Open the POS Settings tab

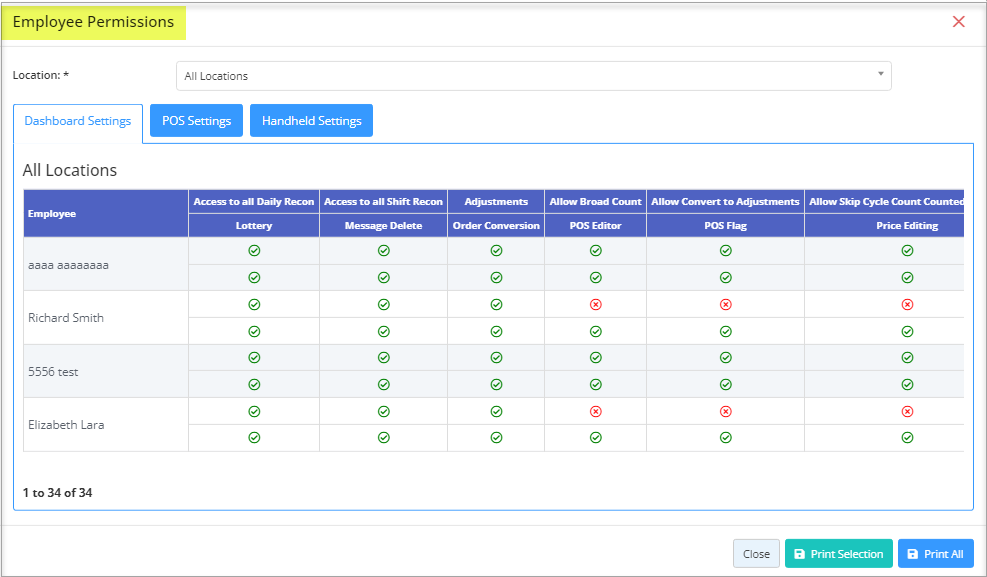pyautogui.click(x=196, y=121)
